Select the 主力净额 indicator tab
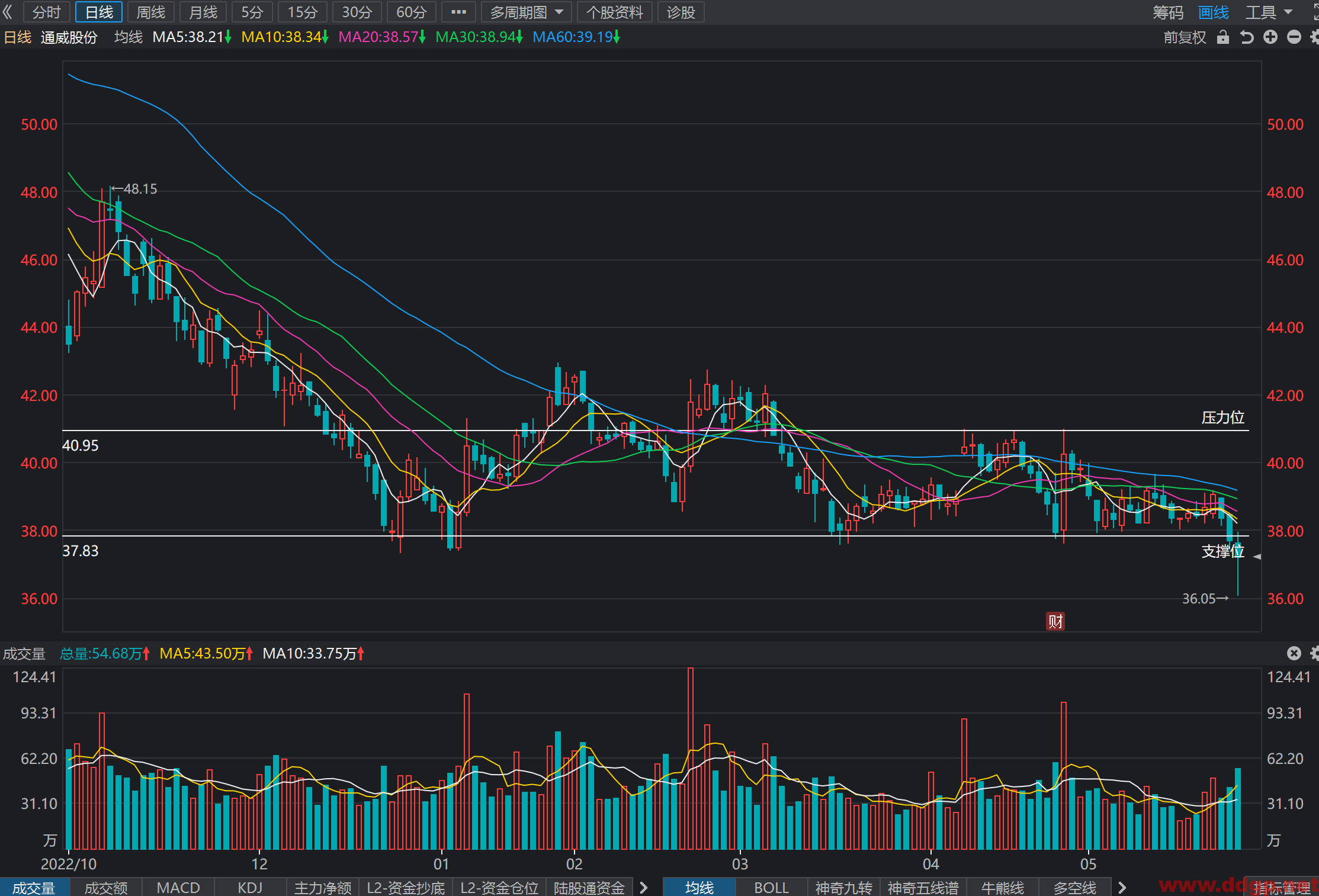 pyautogui.click(x=323, y=887)
